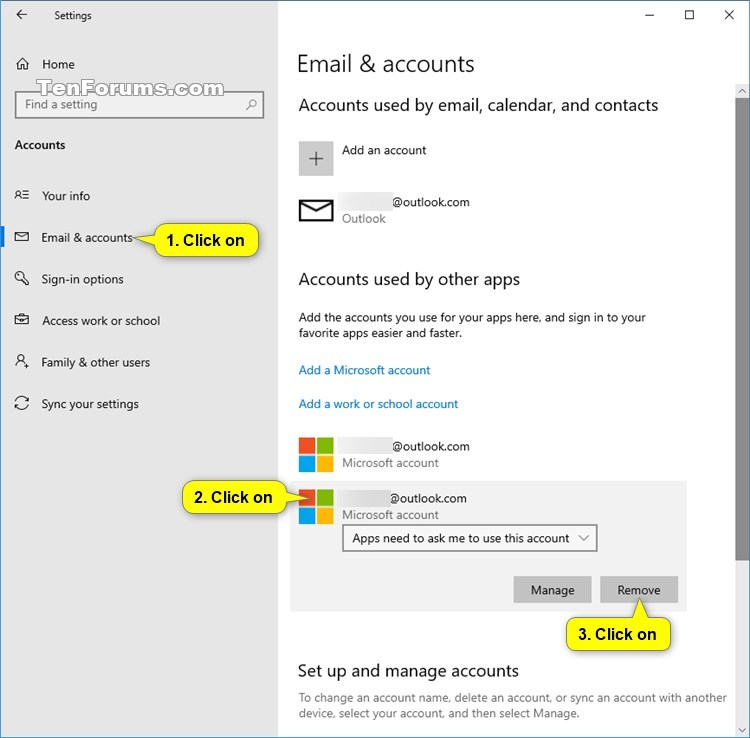The height and width of the screenshot is (738, 750).
Task: Click the Sign-in options key icon
Action: (x=22, y=278)
